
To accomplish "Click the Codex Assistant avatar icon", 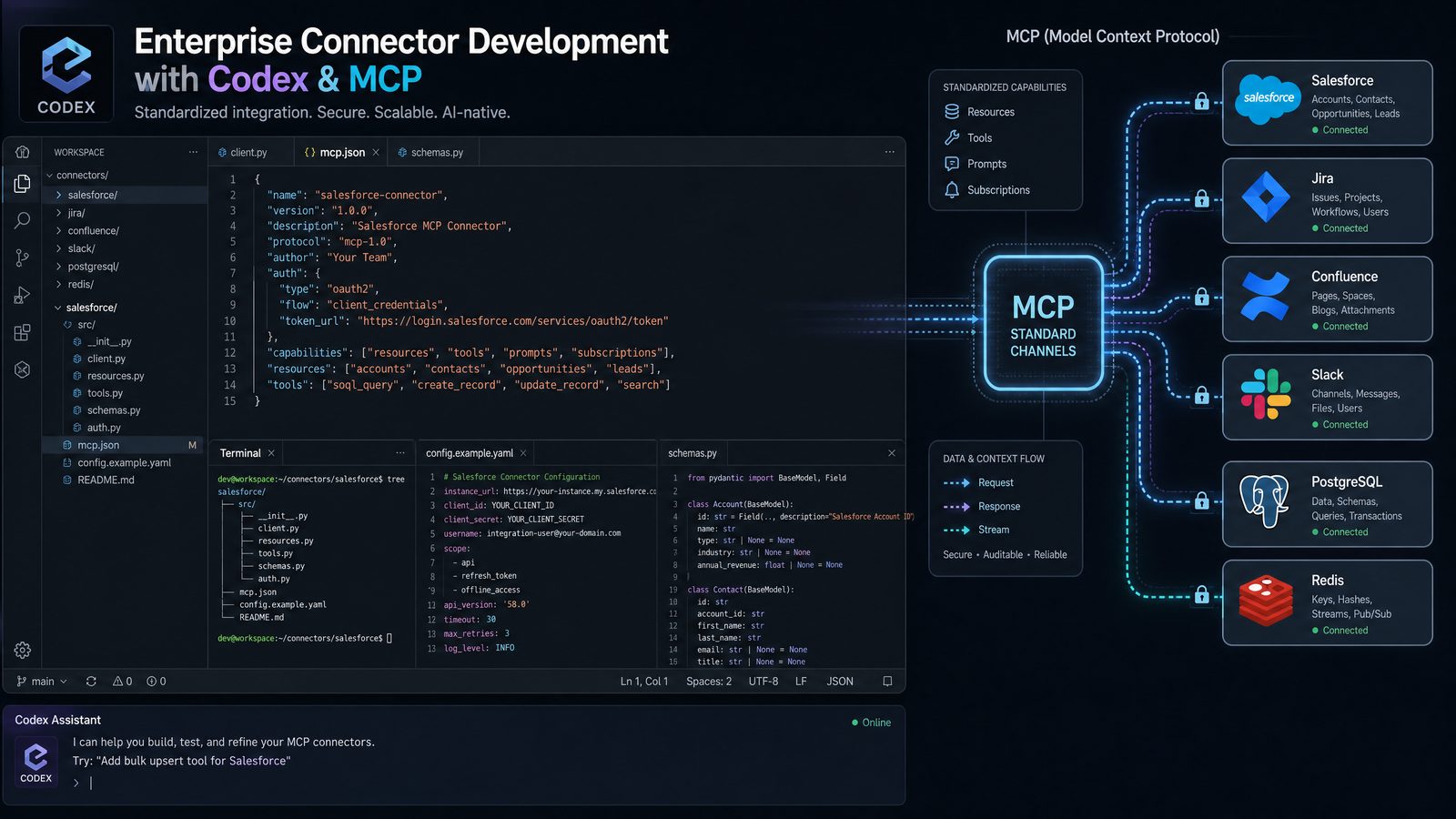I will 36,762.
